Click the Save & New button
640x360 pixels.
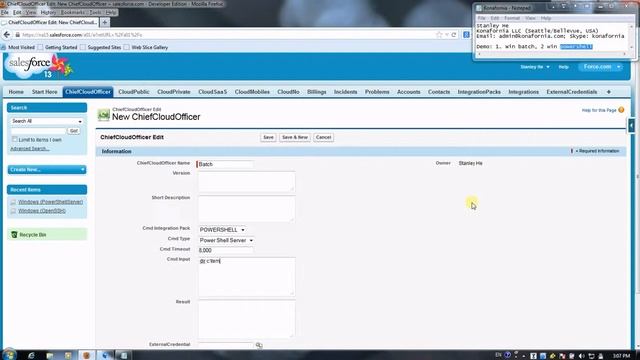(295, 138)
